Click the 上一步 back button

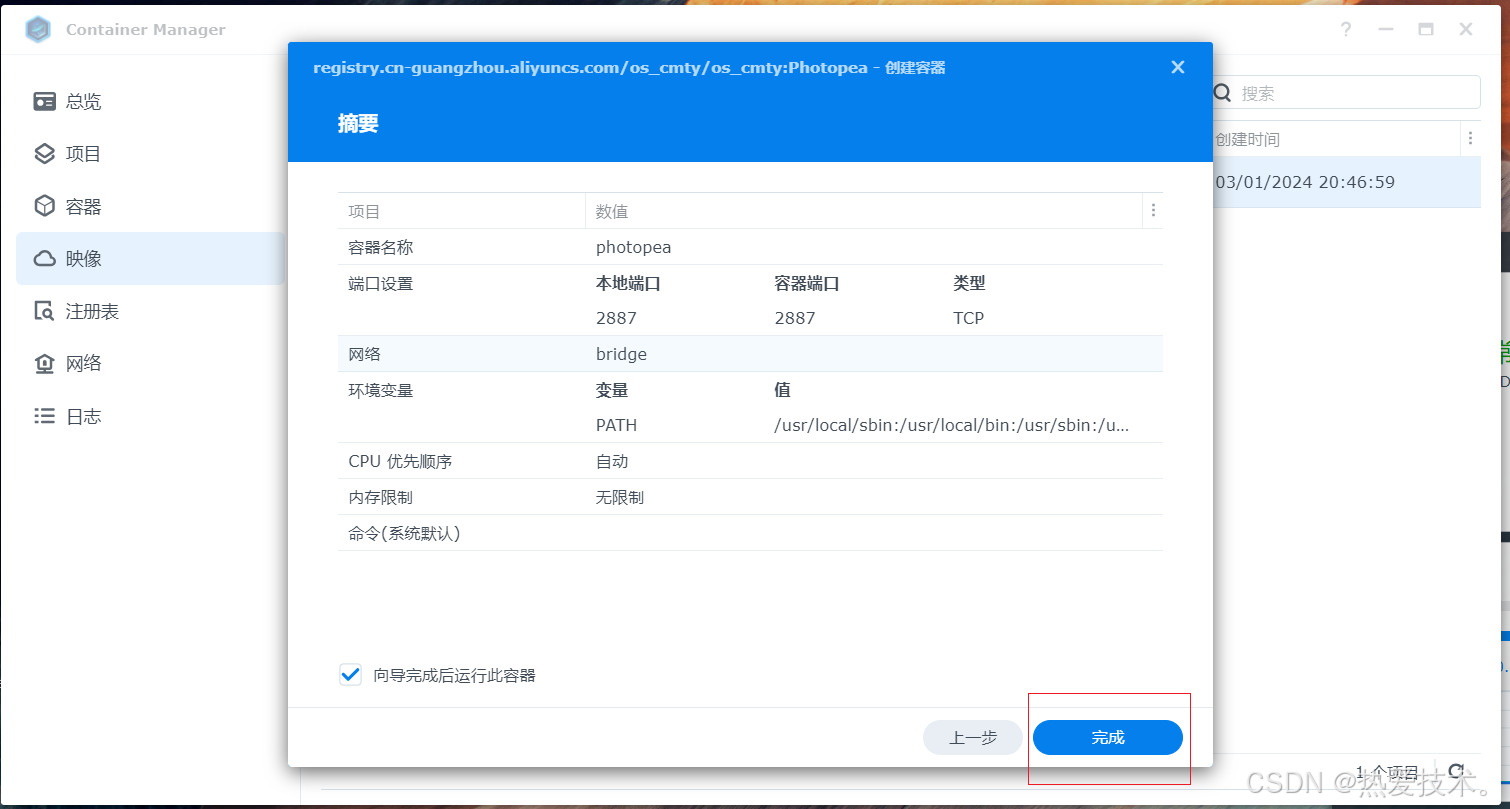973,738
